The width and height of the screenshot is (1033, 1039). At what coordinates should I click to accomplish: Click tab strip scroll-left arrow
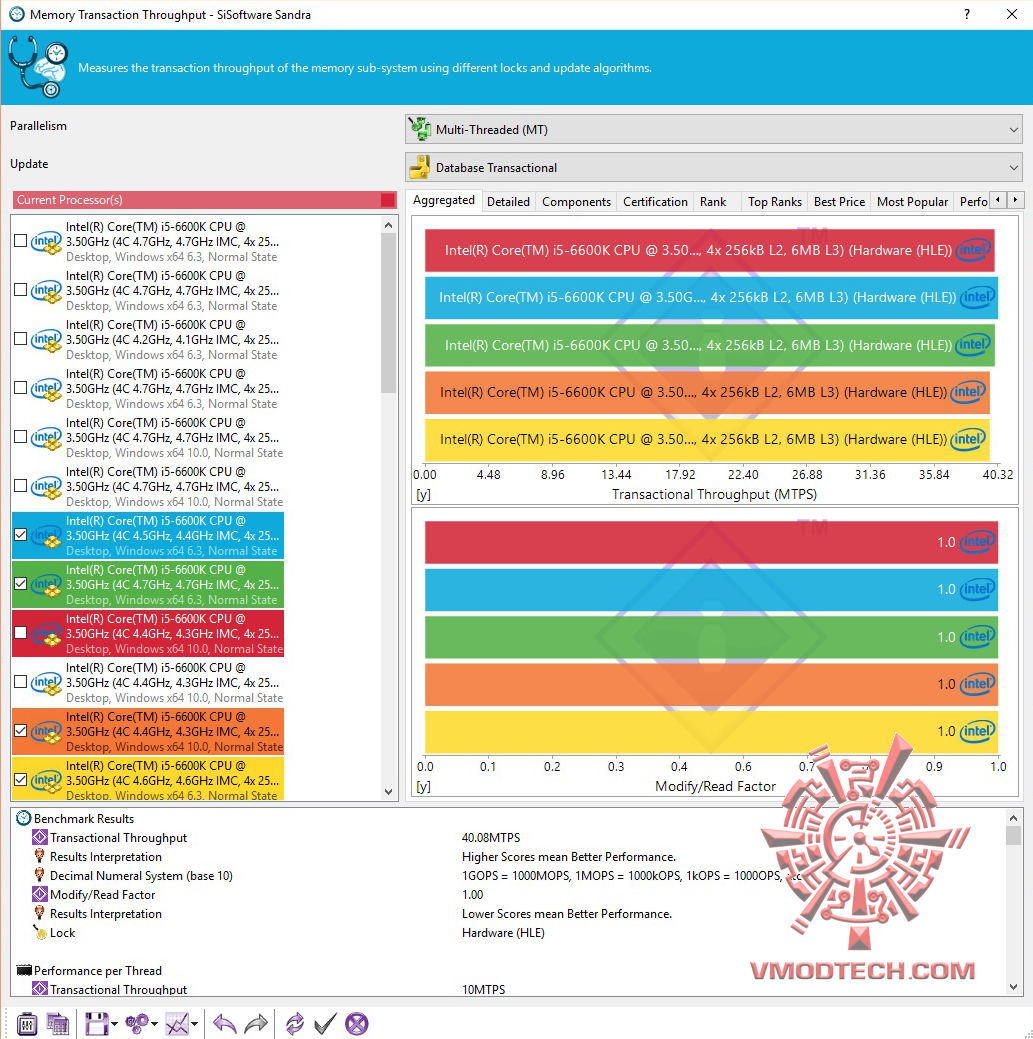pos(998,199)
